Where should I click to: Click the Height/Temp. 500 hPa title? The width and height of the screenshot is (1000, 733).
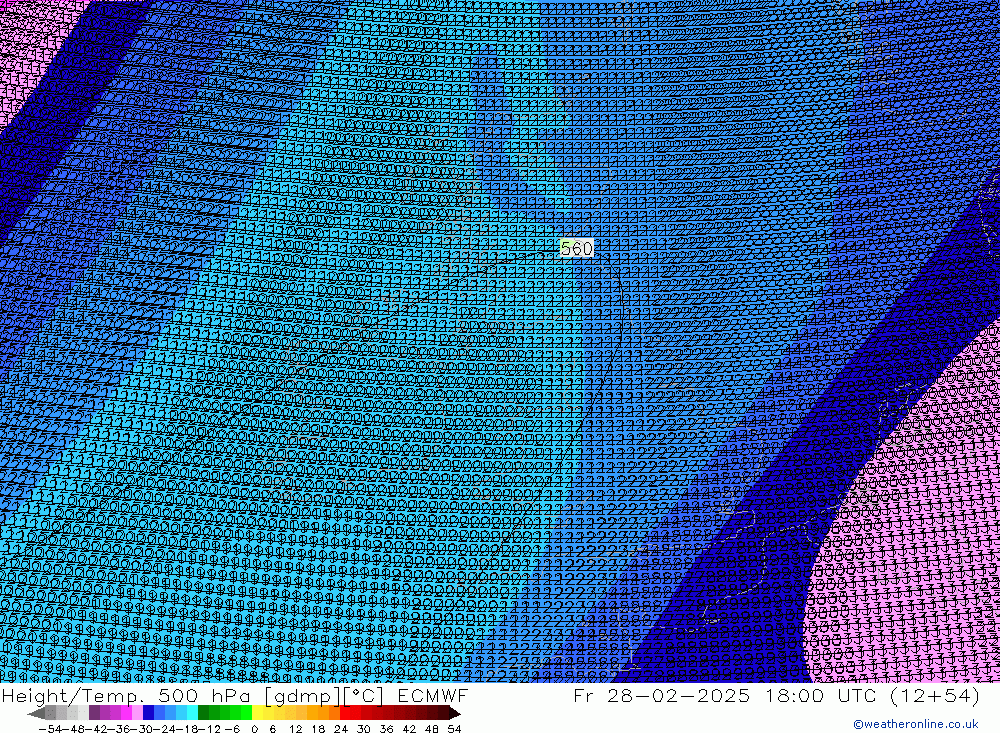click(128, 695)
